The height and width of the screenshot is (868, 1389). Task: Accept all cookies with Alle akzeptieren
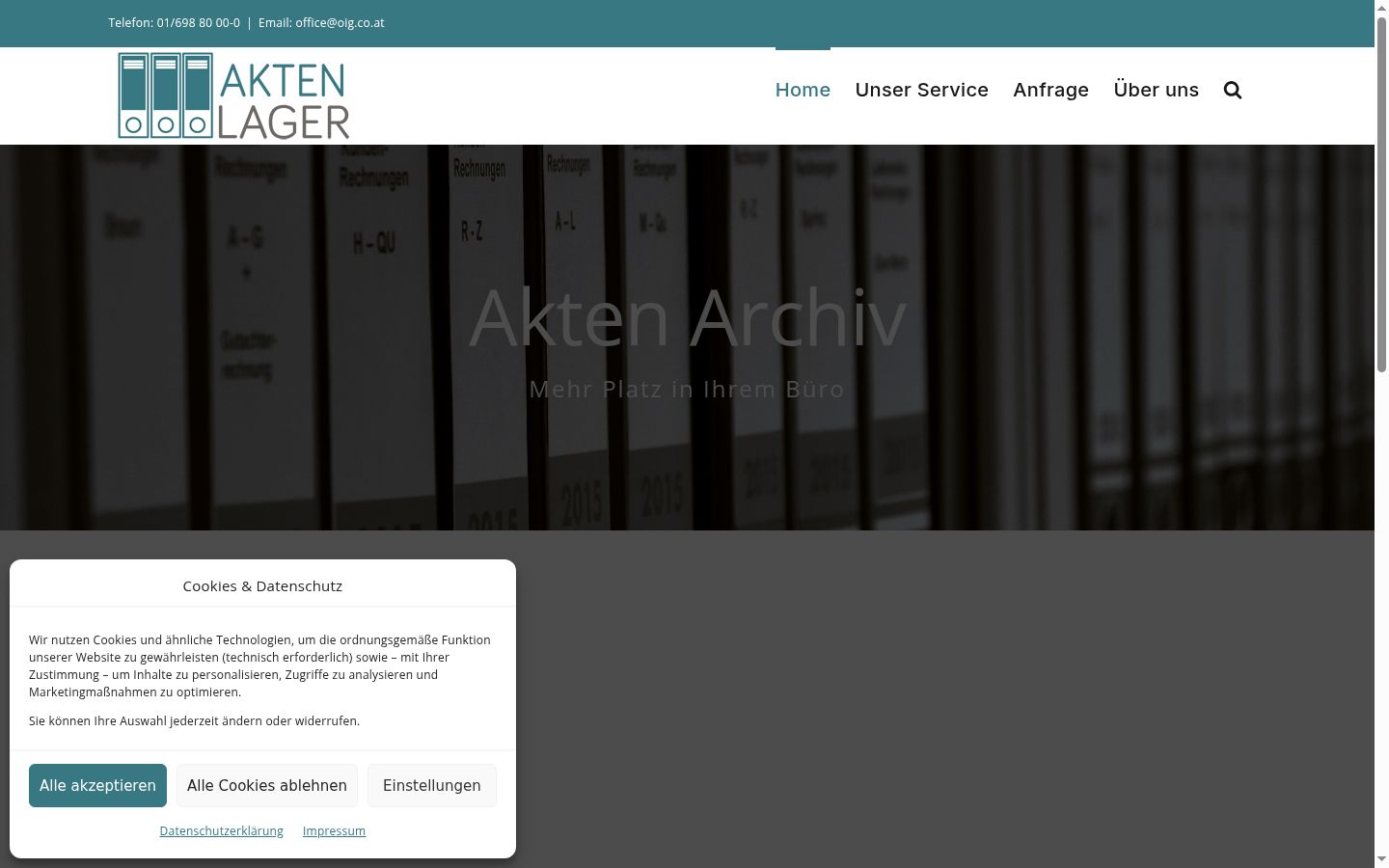click(97, 785)
